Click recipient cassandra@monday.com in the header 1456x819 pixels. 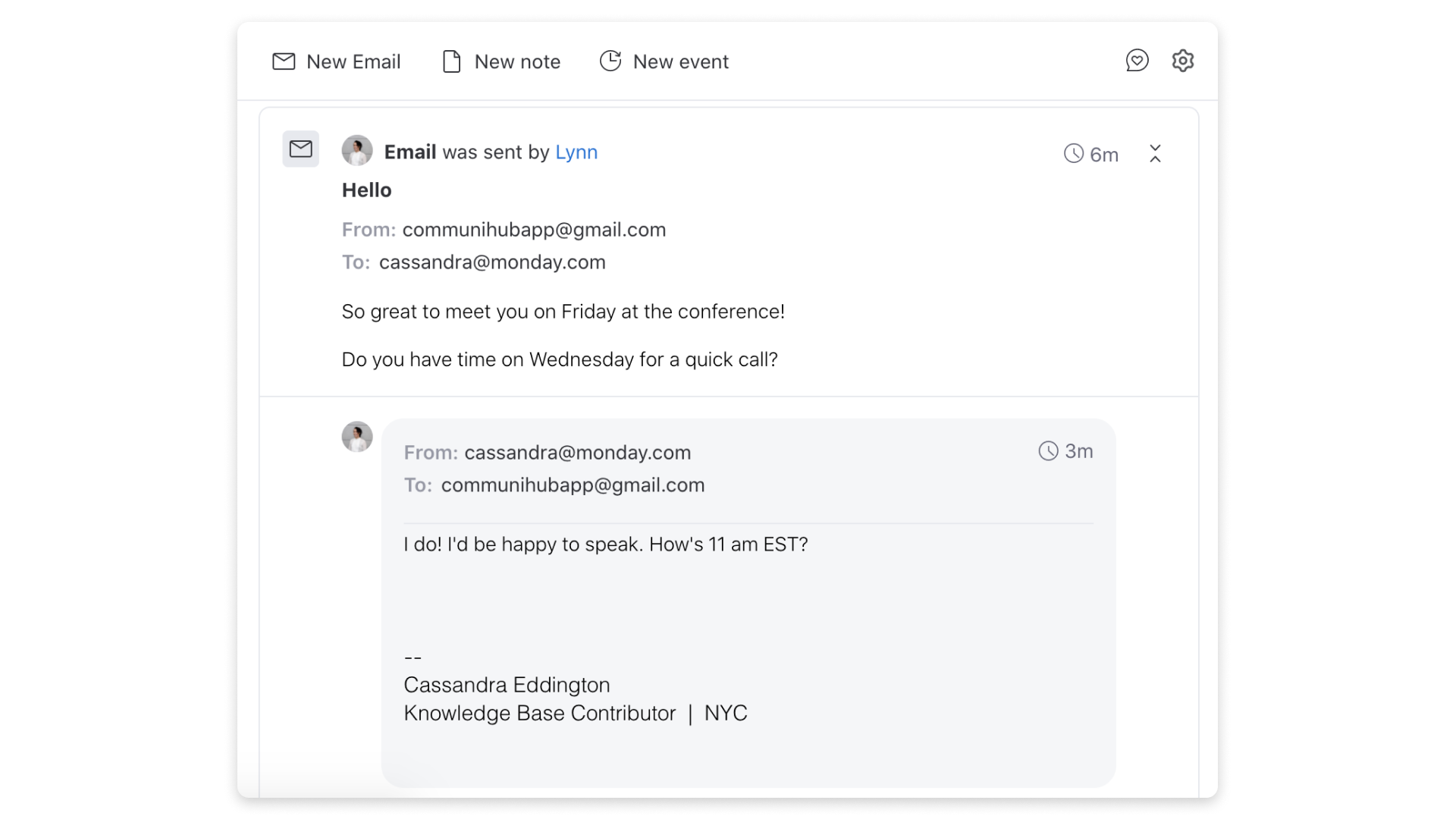coord(492,262)
